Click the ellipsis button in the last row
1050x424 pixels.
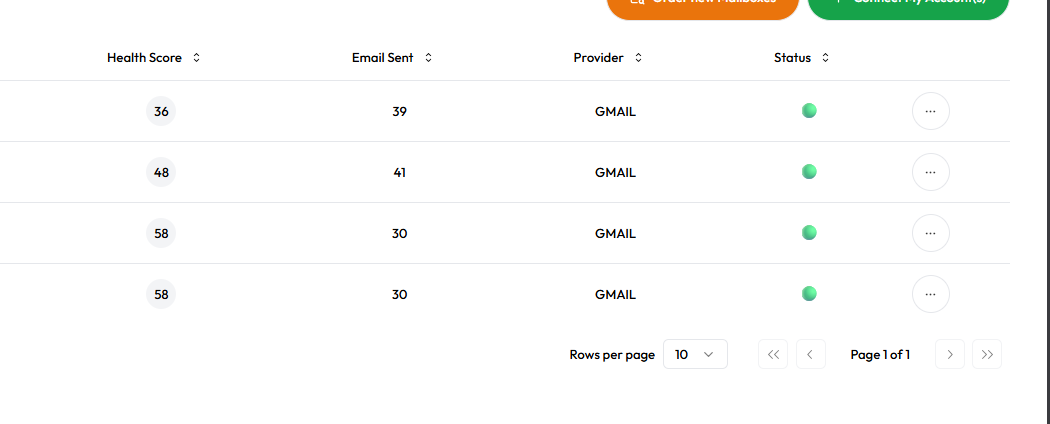[930, 294]
